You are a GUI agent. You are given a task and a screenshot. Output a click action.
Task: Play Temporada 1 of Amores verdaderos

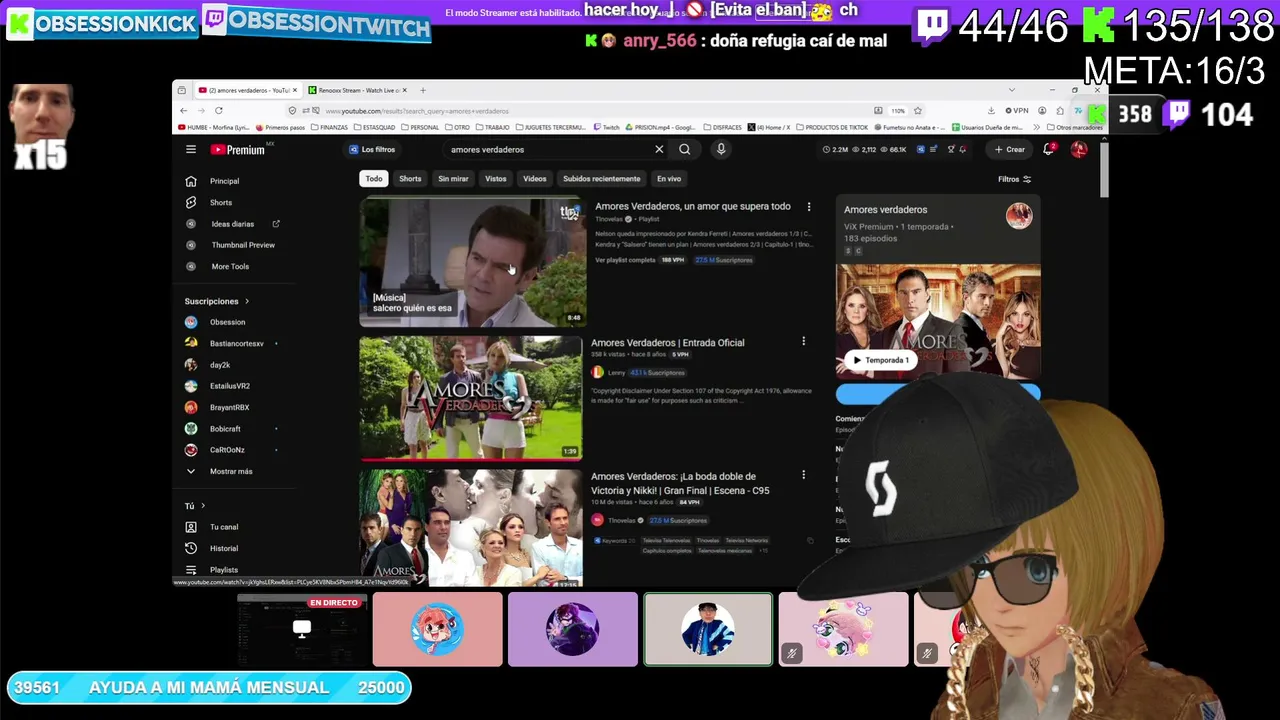[881, 360]
